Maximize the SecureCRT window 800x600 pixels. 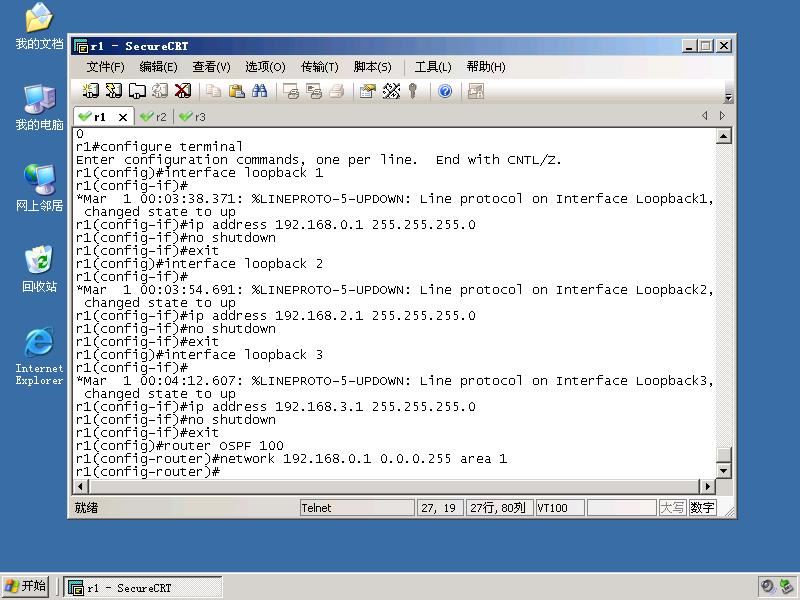point(706,46)
